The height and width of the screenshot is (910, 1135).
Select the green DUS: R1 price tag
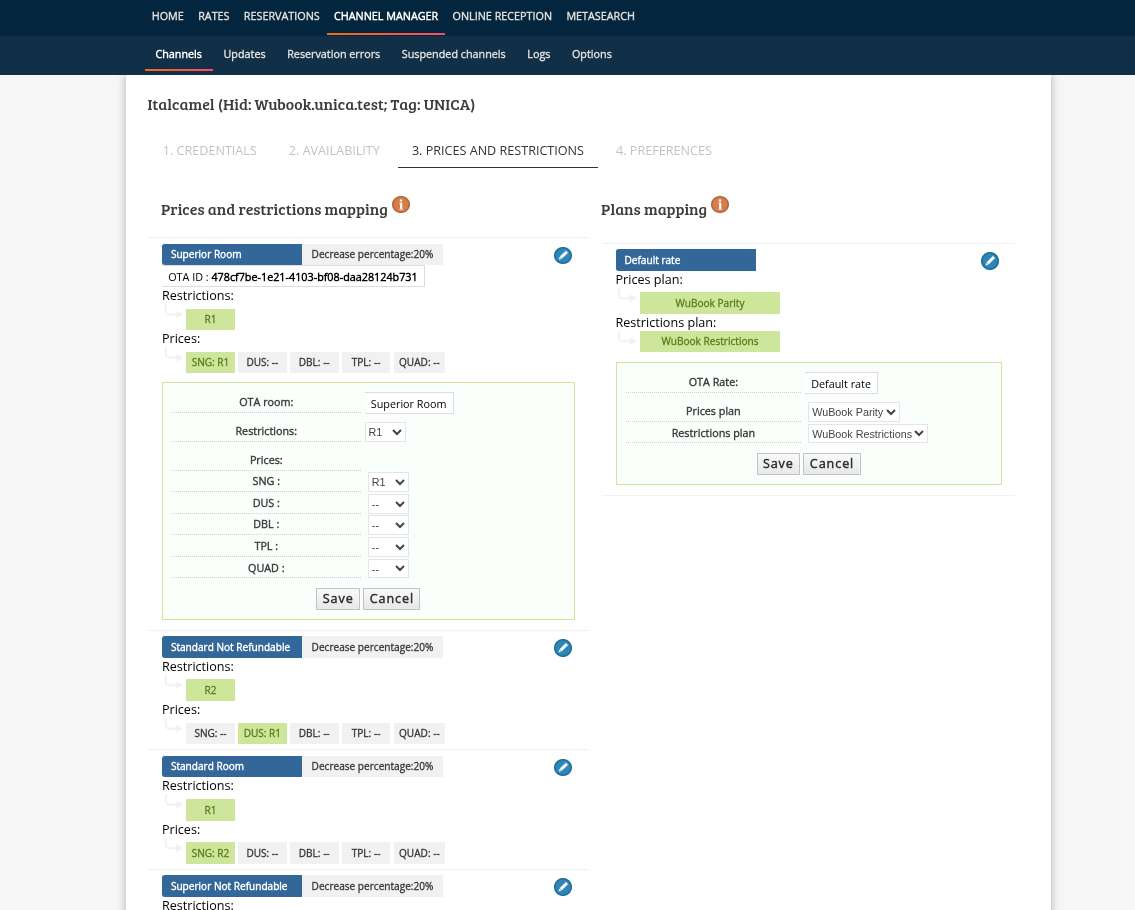(x=262, y=734)
